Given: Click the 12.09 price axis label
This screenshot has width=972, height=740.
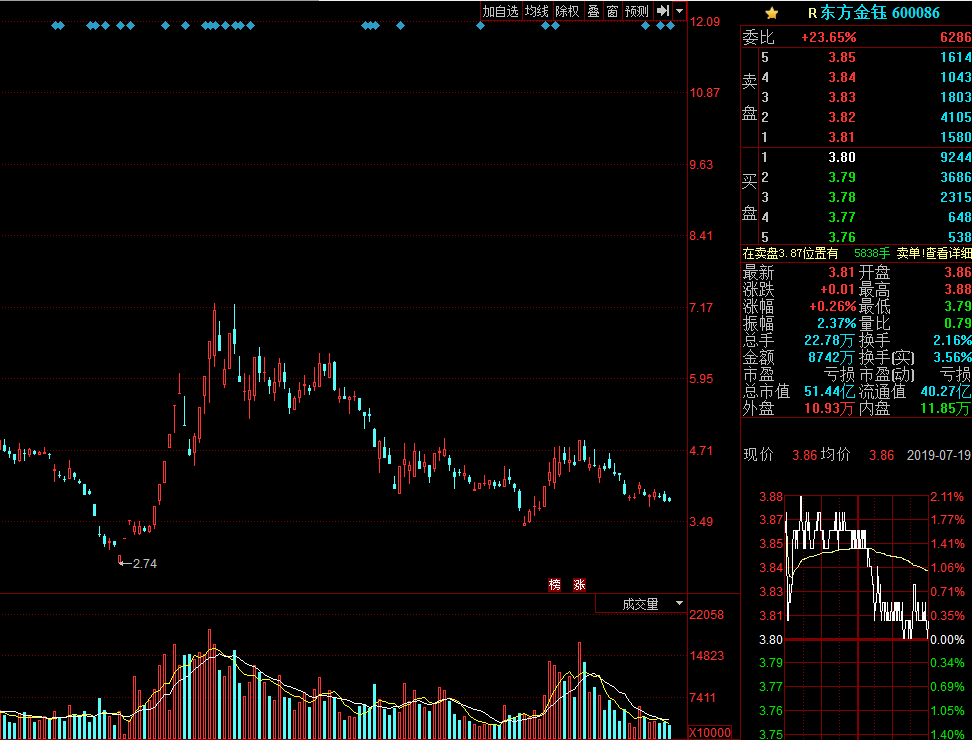Looking at the screenshot, I should click(705, 22).
